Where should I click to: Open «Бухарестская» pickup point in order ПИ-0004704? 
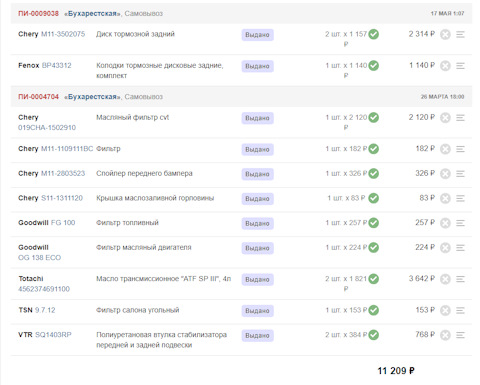(x=92, y=97)
